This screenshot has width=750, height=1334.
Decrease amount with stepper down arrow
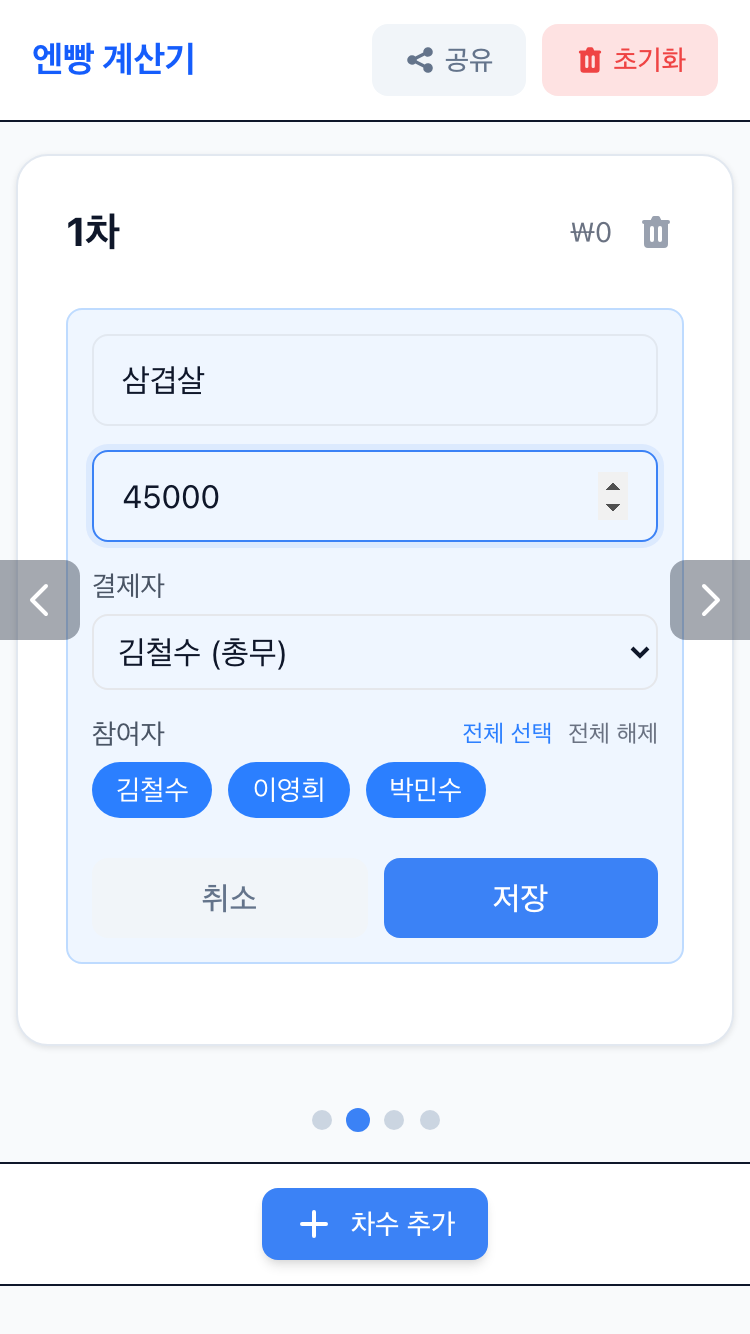613,507
